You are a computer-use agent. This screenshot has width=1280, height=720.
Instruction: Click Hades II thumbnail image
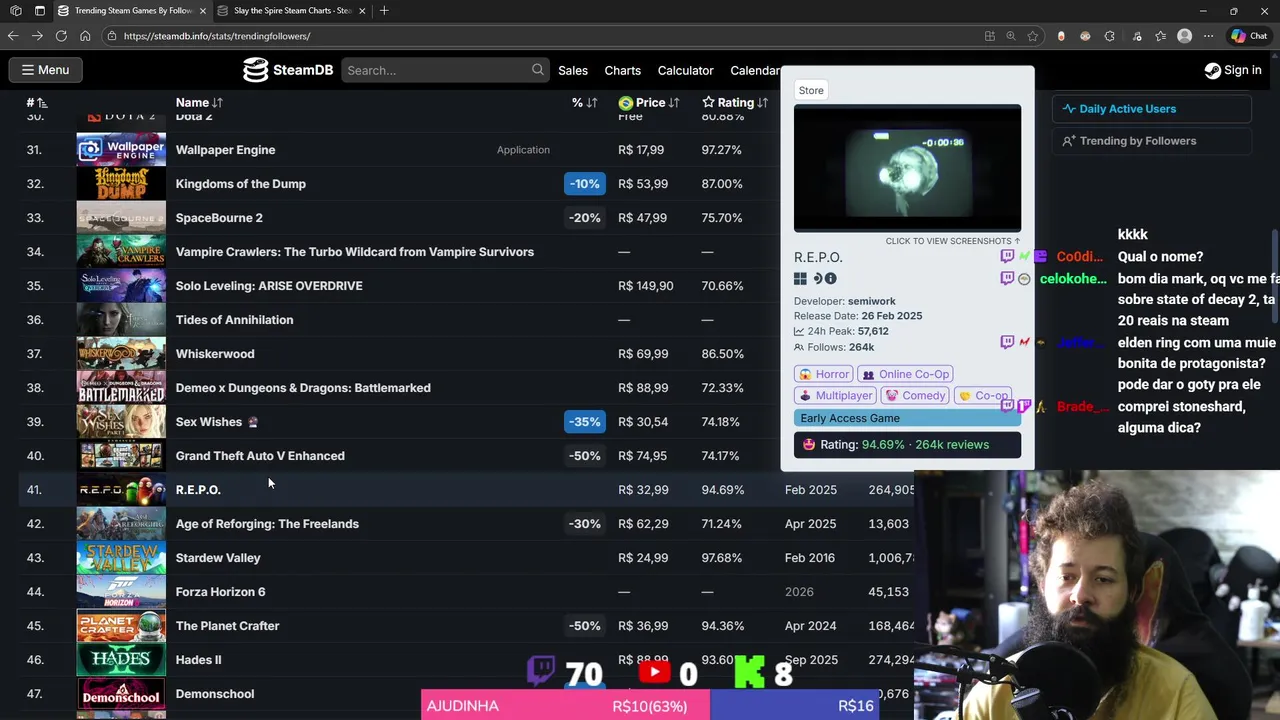(x=121, y=660)
